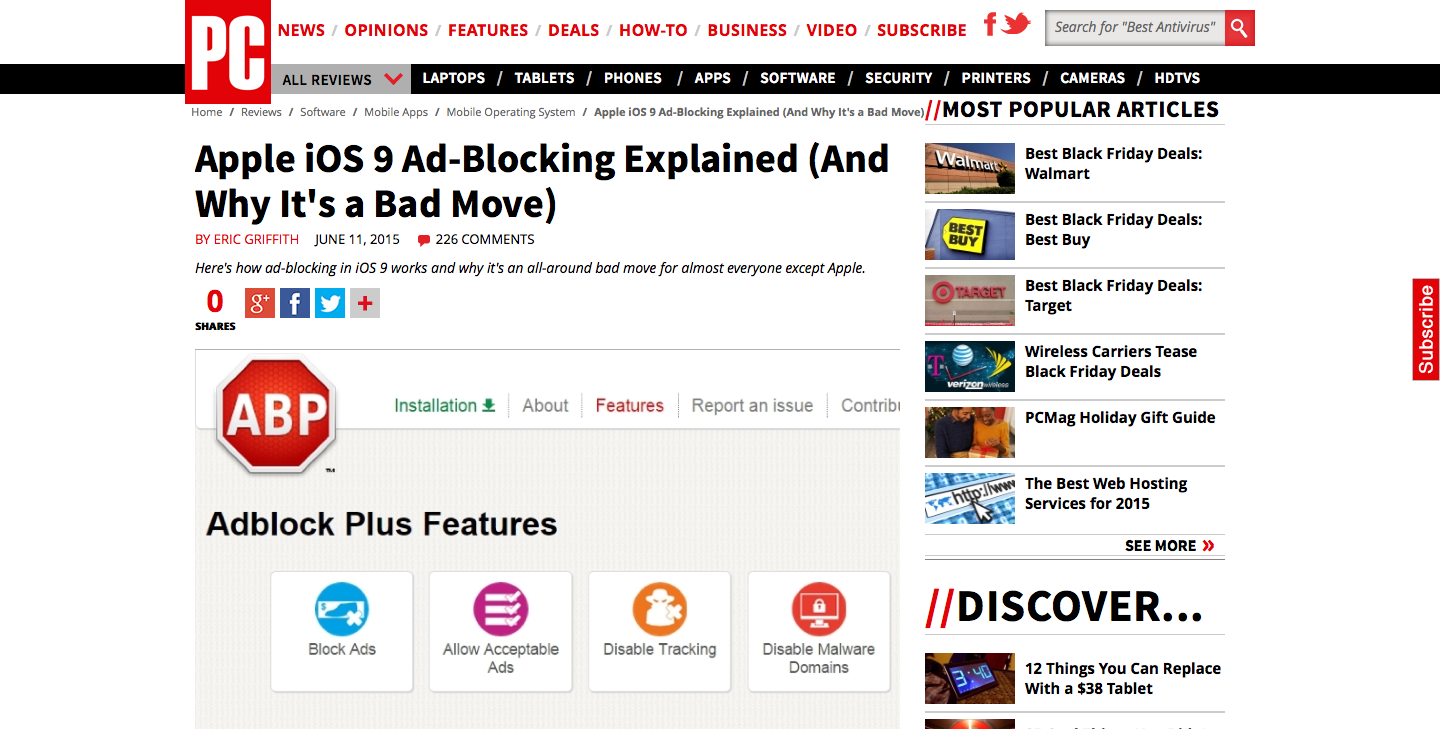Go to HDTVs reviews
Image resolution: width=1440 pixels, height=729 pixels.
1177,78
